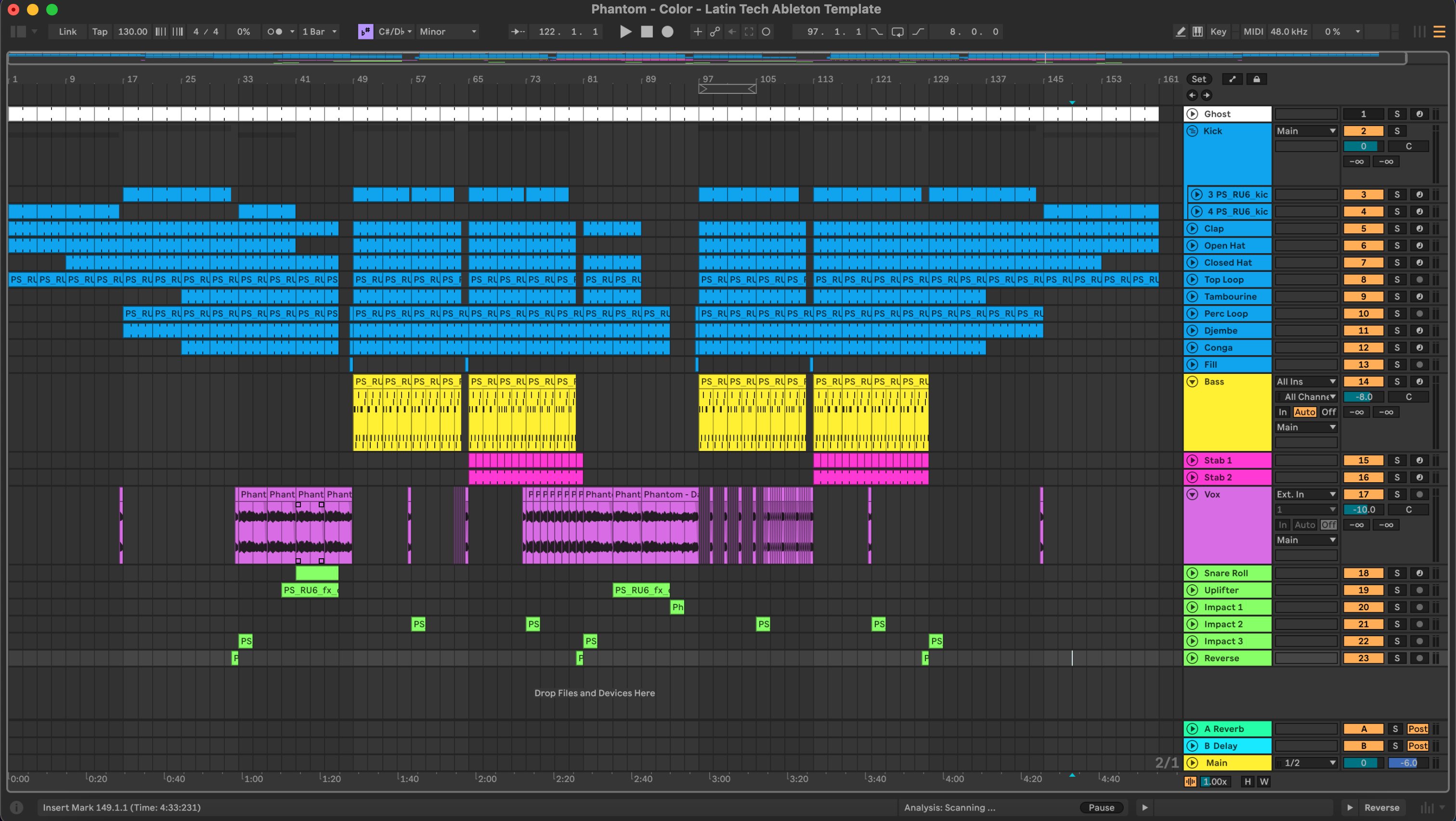1456x821 pixels.
Task: Toggle the Key map mode button
Action: click(x=1218, y=32)
